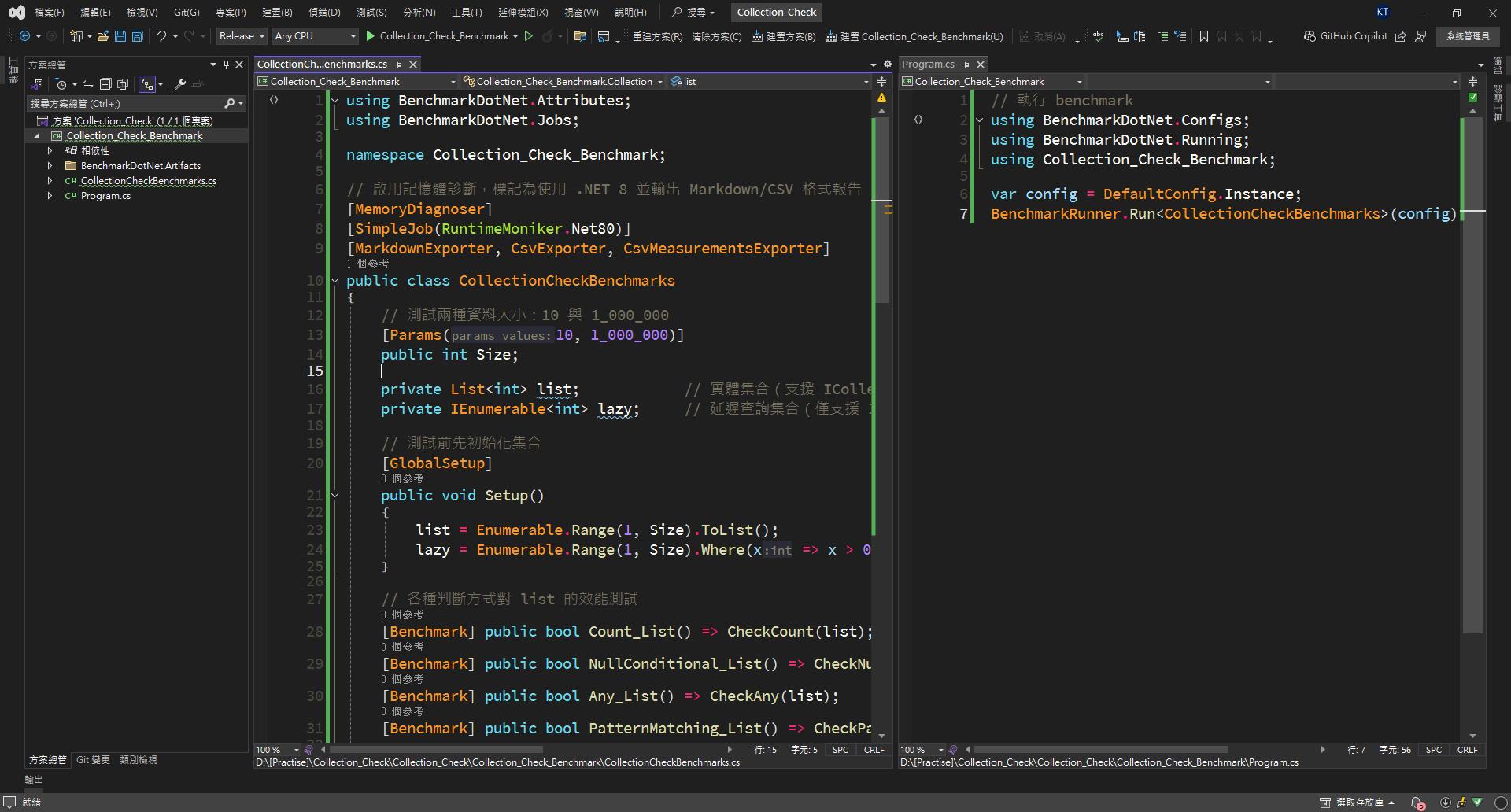Open GitHub Copilot from the toolbar
Image resolution: width=1511 pixels, height=812 pixels.
(x=1345, y=36)
